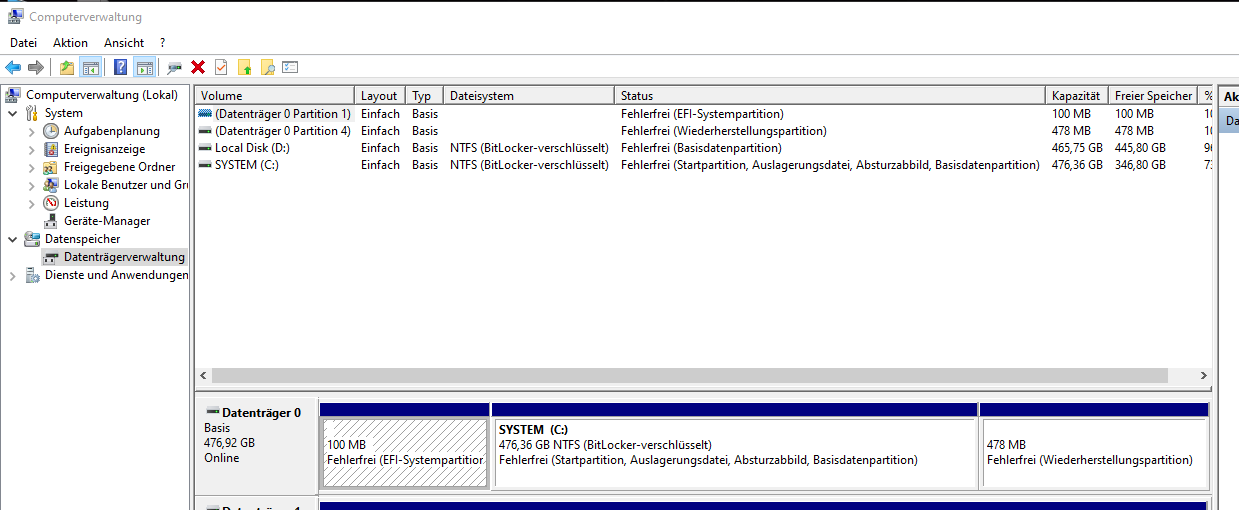The image size is (1239, 510).
Task: Select Datenträgerverwaltung node
Action: (124, 257)
